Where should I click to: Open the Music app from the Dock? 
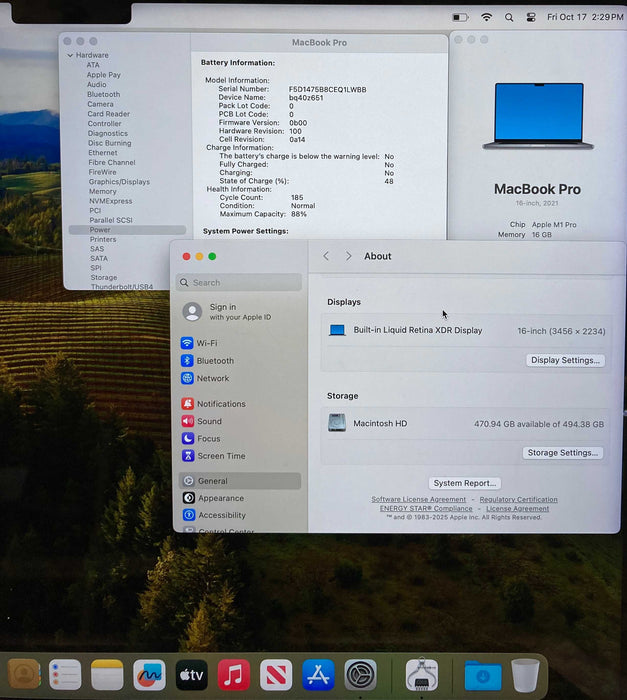coord(234,675)
